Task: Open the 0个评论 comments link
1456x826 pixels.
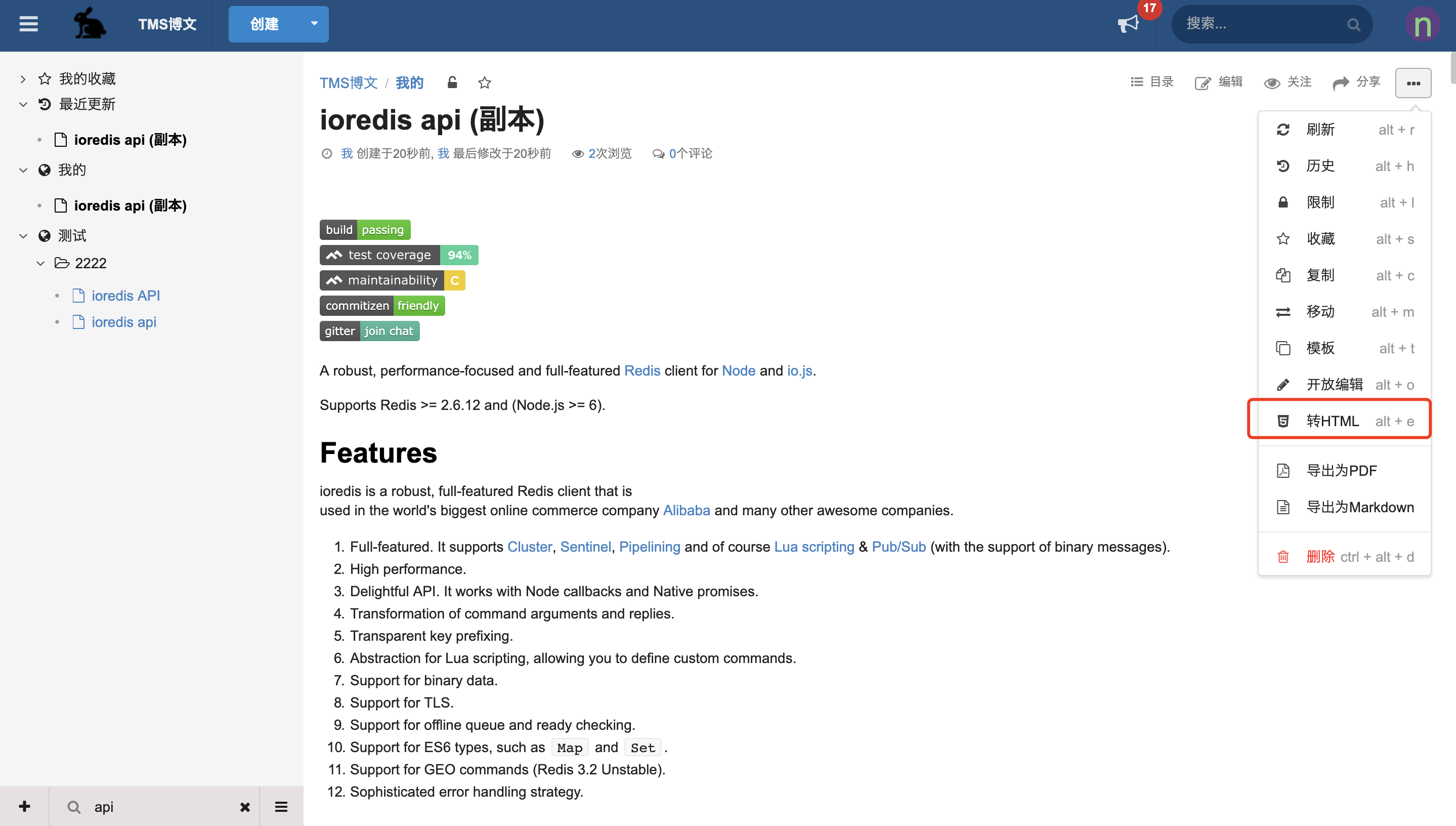Action: 690,153
